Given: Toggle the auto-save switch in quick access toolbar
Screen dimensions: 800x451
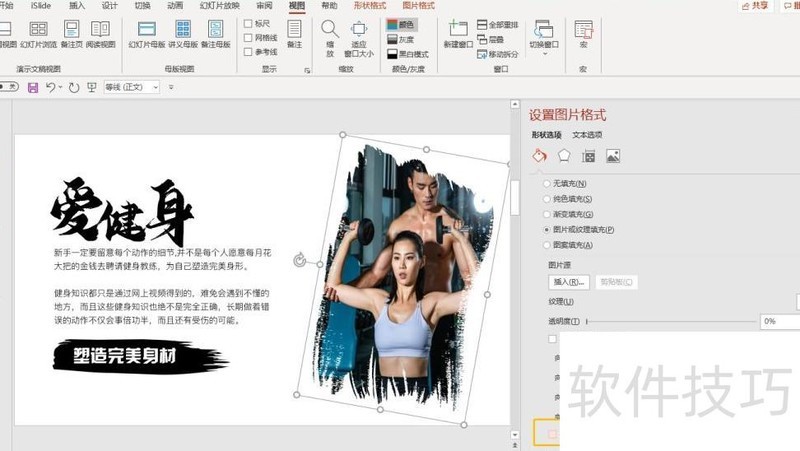Looking at the screenshot, I should (x=9, y=87).
